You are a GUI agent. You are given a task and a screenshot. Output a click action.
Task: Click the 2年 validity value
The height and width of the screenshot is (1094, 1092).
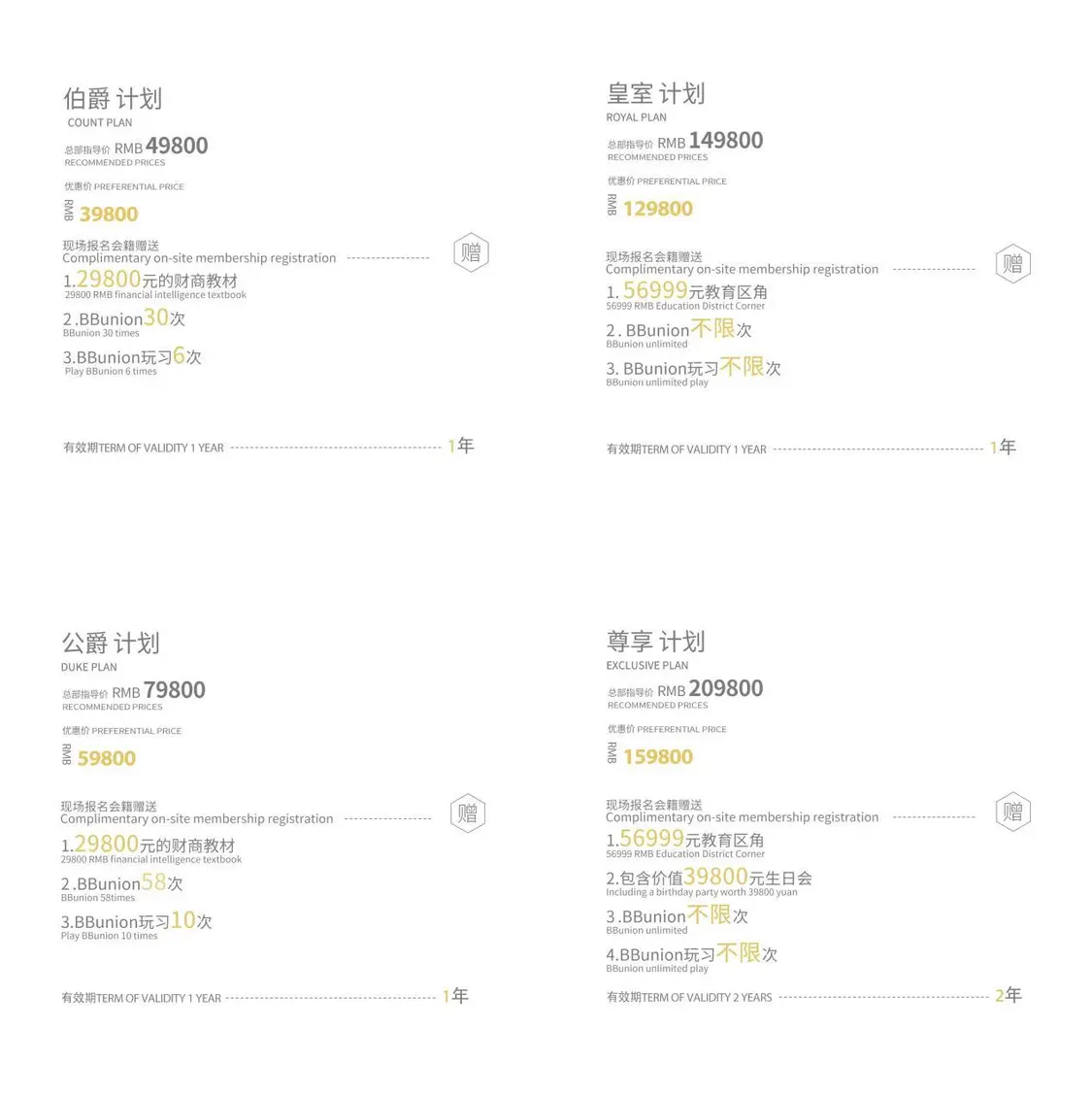(1008, 995)
